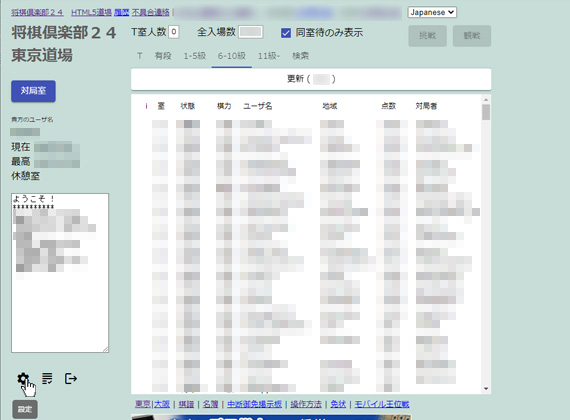Open the 操作方法 link
The width and height of the screenshot is (570, 420).
pyautogui.click(x=306, y=404)
